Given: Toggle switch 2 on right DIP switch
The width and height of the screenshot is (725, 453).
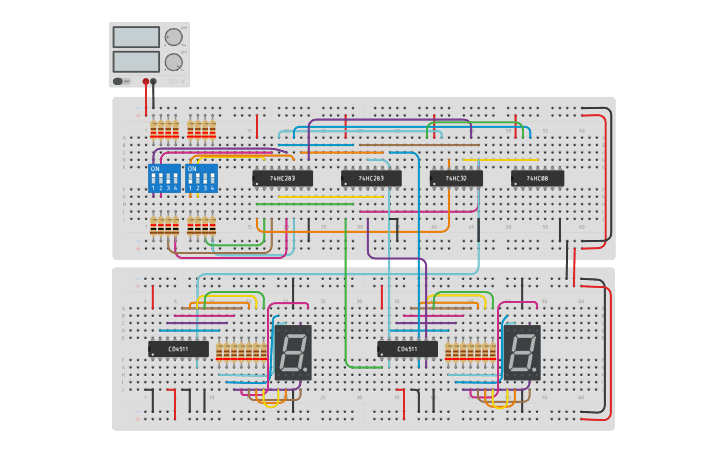Looking at the screenshot, I should click(199, 180).
